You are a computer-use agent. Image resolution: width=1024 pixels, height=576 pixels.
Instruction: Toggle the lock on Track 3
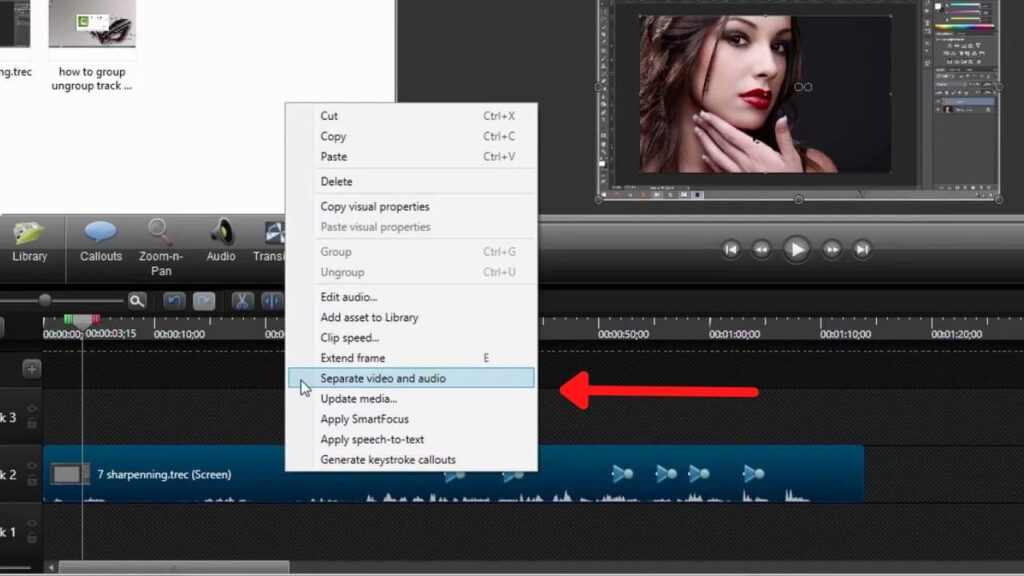click(x=32, y=424)
